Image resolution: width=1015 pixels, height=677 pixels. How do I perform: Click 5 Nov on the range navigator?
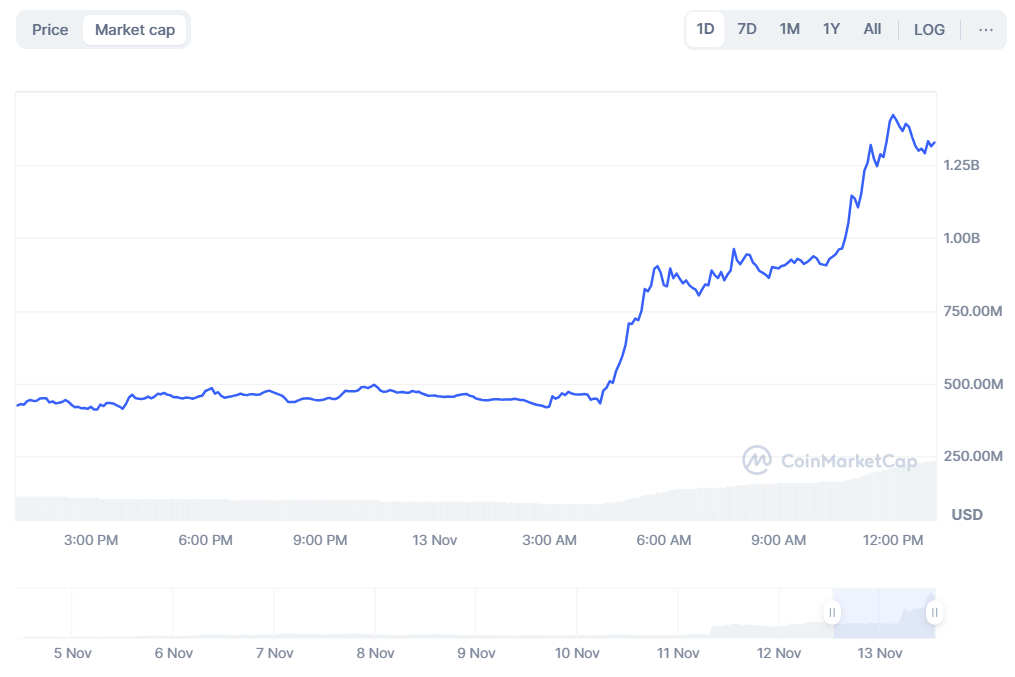[x=72, y=653]
